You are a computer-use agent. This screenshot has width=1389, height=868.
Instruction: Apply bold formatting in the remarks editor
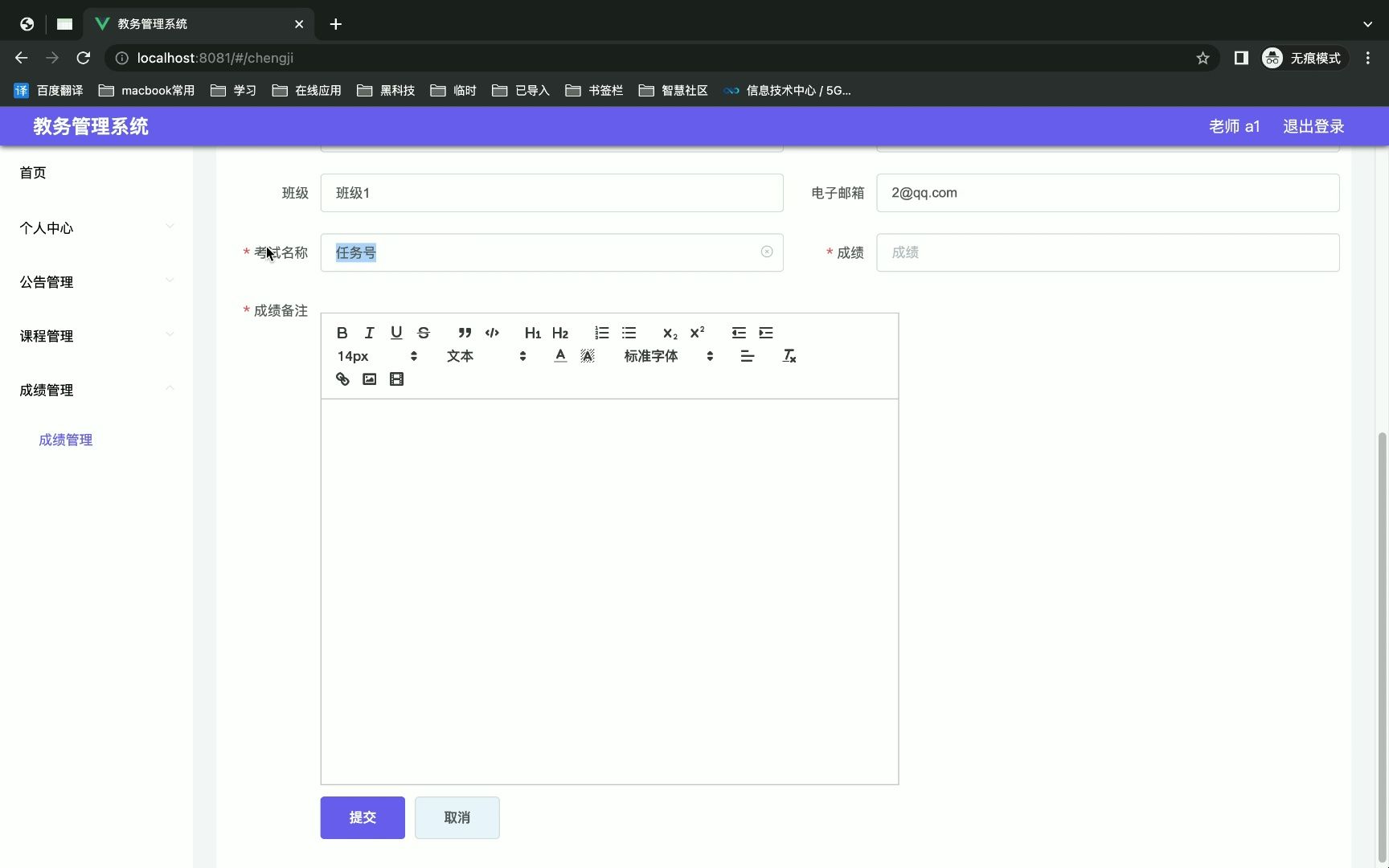tap(342, 333)
